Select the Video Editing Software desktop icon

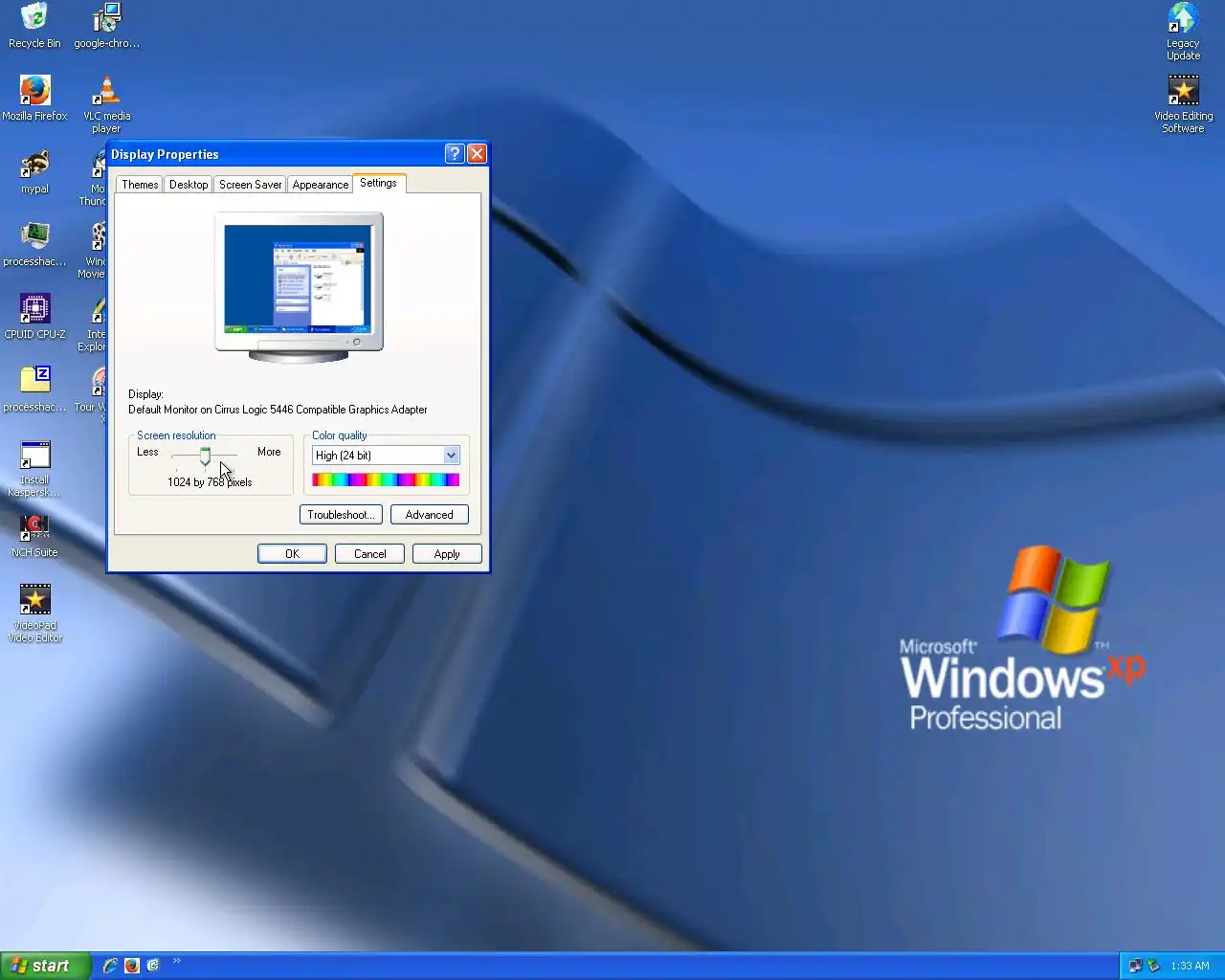coord(1183,104)
